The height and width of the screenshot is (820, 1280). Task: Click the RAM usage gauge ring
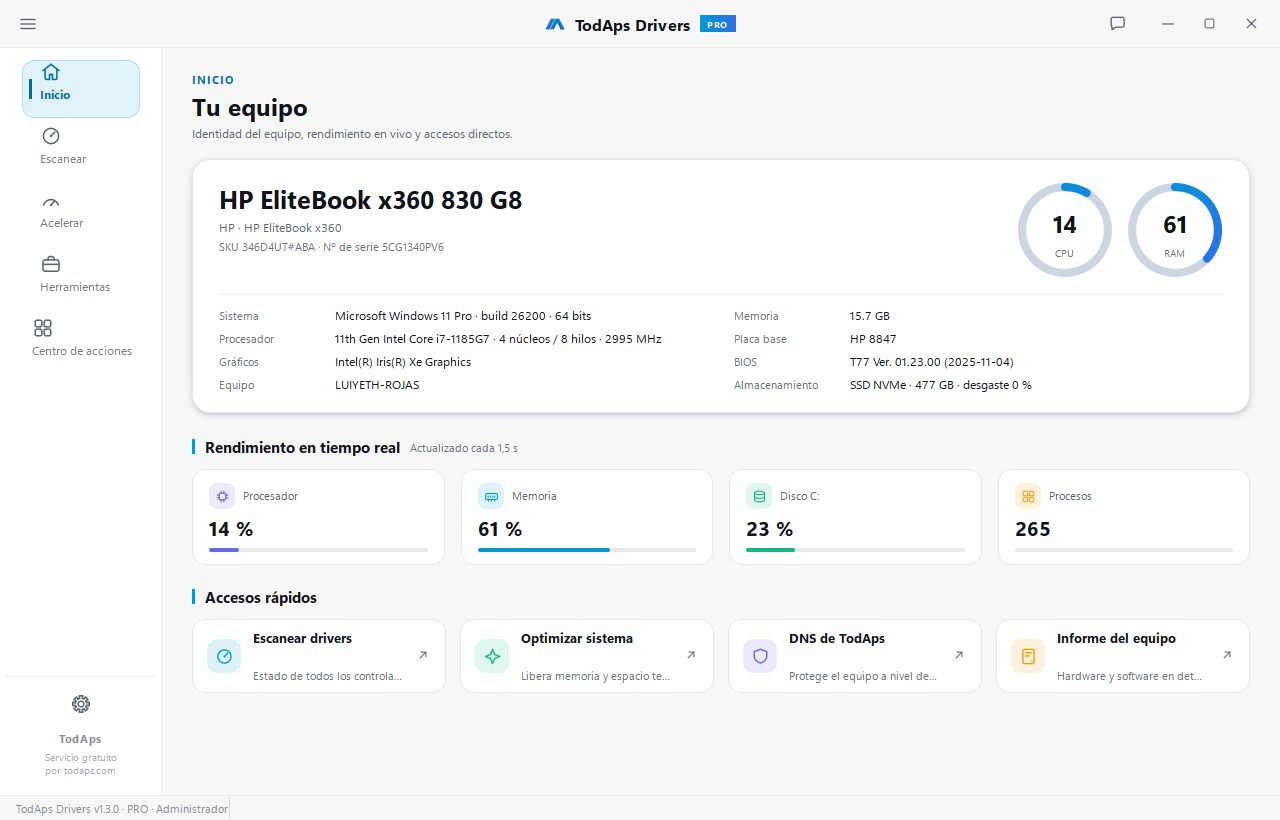[x=1175, y=230]
